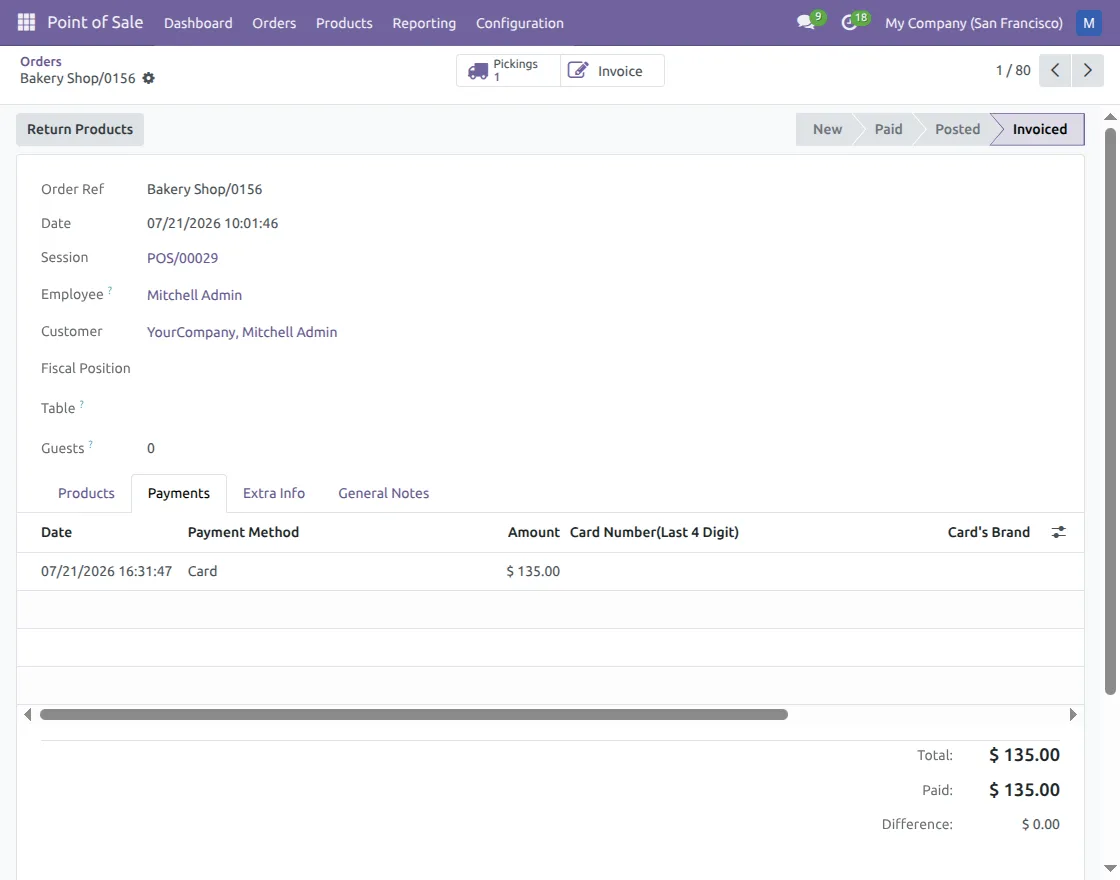Image resolution: width=1120 pixels, height=880 pixels.
Task: Click the Employee field help mark
Action: pyautogui.click(x=110, y=290)
